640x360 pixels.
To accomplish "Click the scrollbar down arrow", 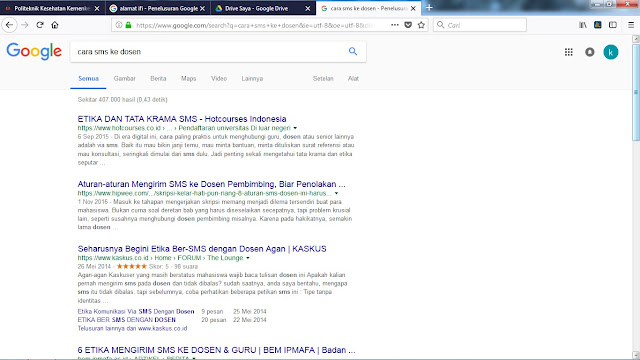I will coord(636,354).
